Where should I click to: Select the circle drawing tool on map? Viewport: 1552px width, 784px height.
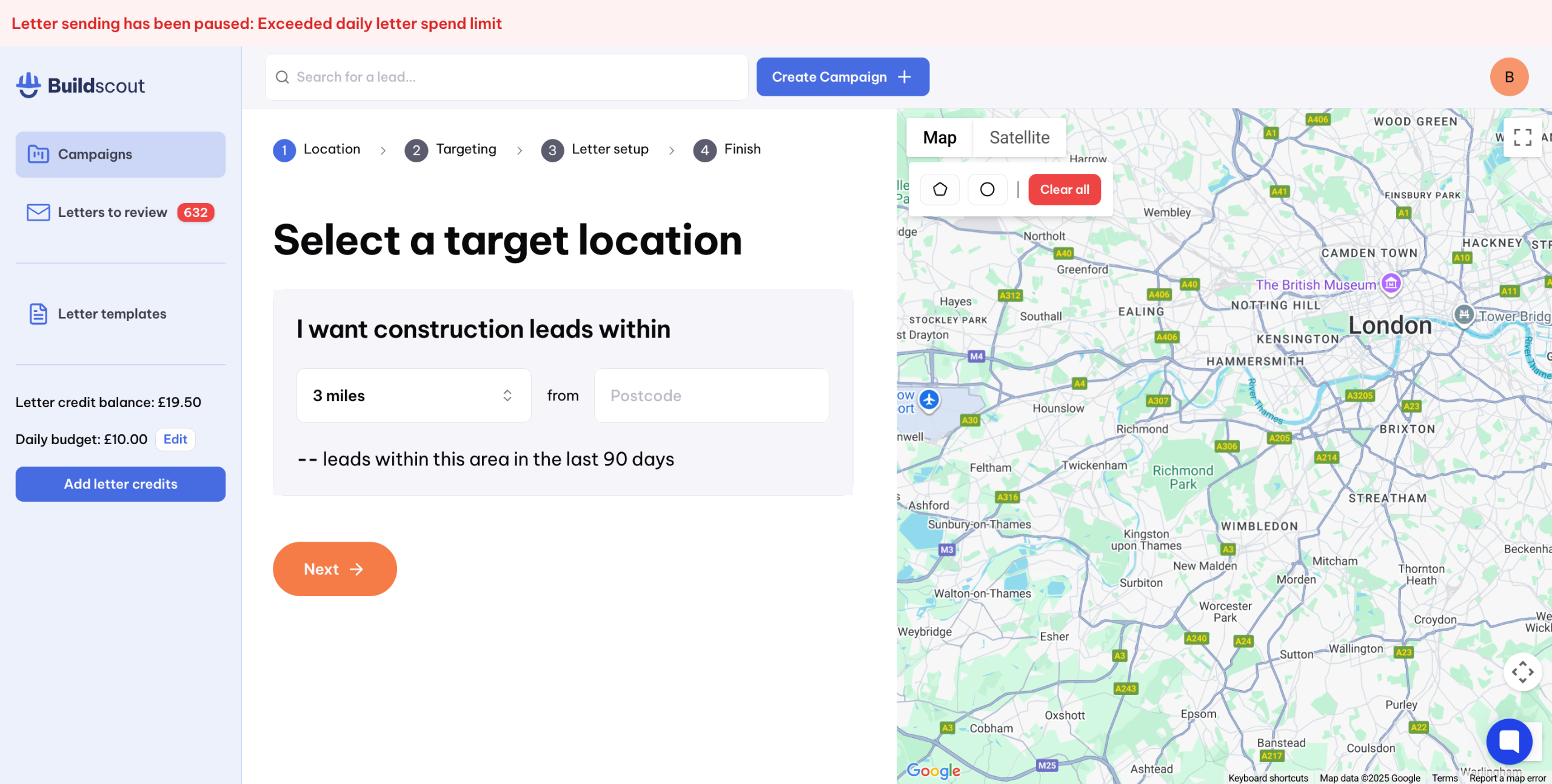pyautogui.click(x=987, y=190)
